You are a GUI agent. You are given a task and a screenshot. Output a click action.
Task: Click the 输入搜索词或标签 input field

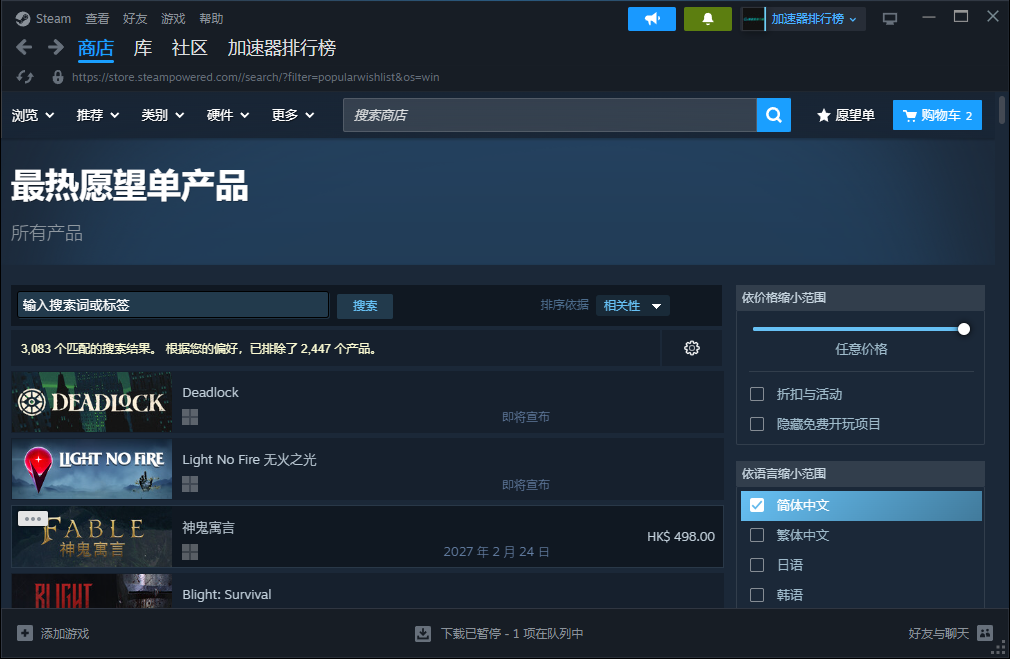coord(173,305)
